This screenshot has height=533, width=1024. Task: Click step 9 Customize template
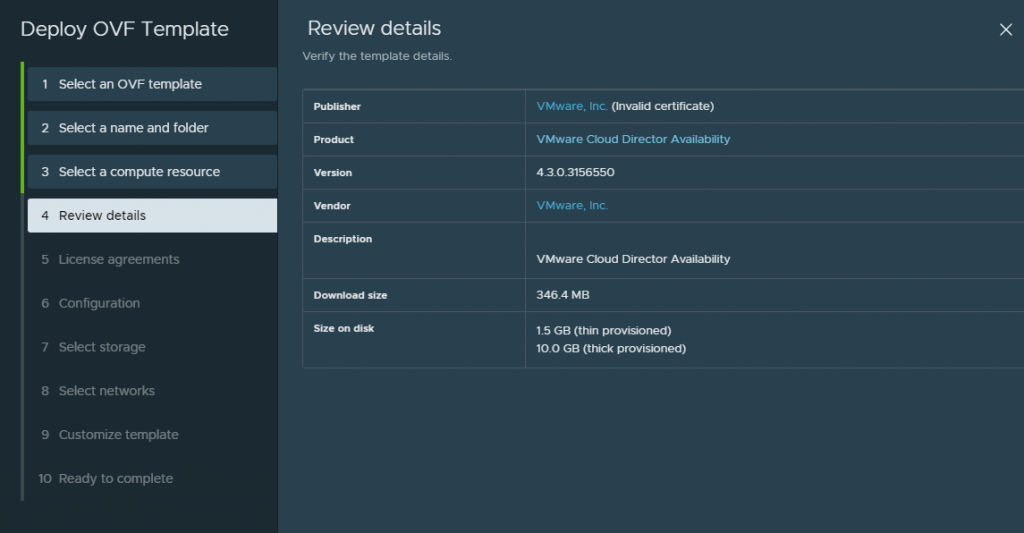152,434
